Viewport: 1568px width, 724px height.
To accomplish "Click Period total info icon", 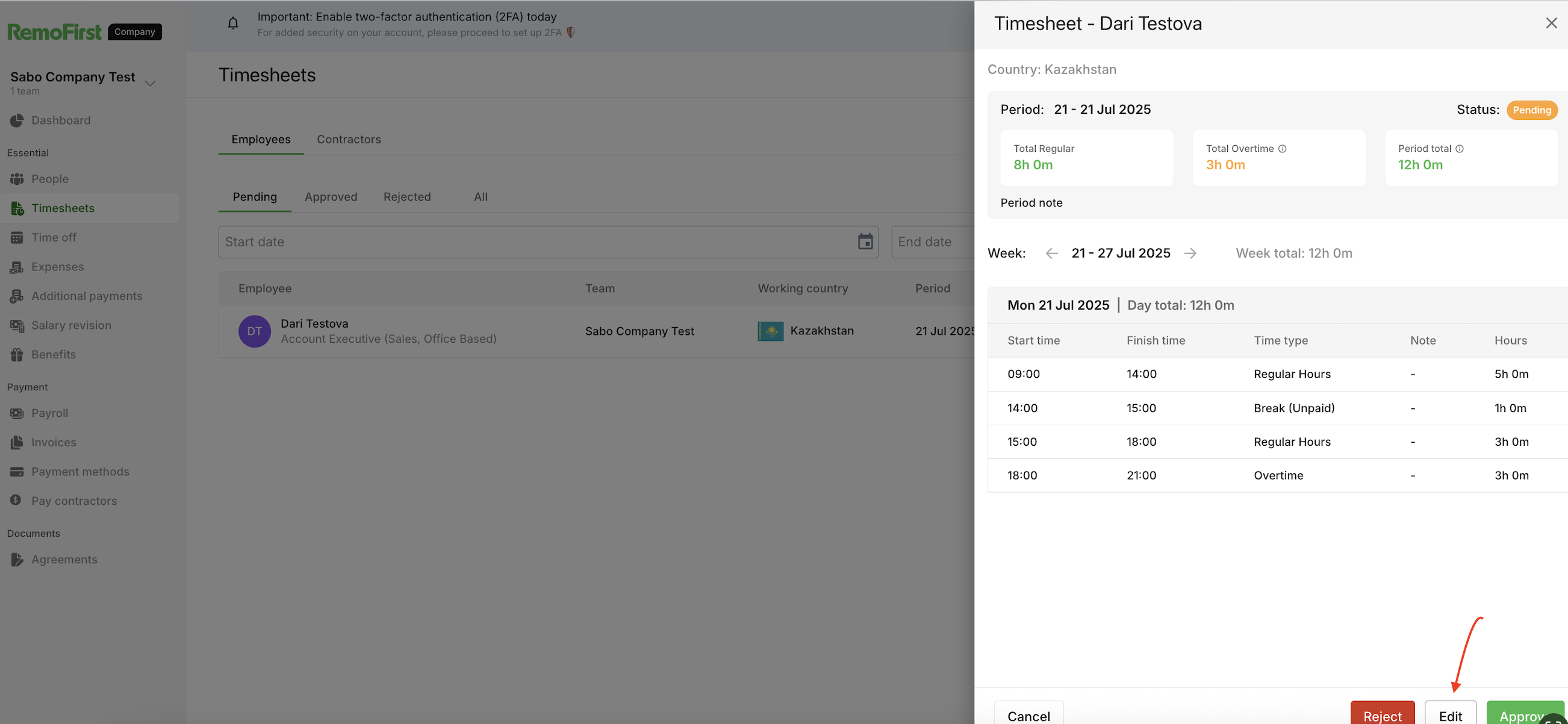I will [x=1459, y=149].
